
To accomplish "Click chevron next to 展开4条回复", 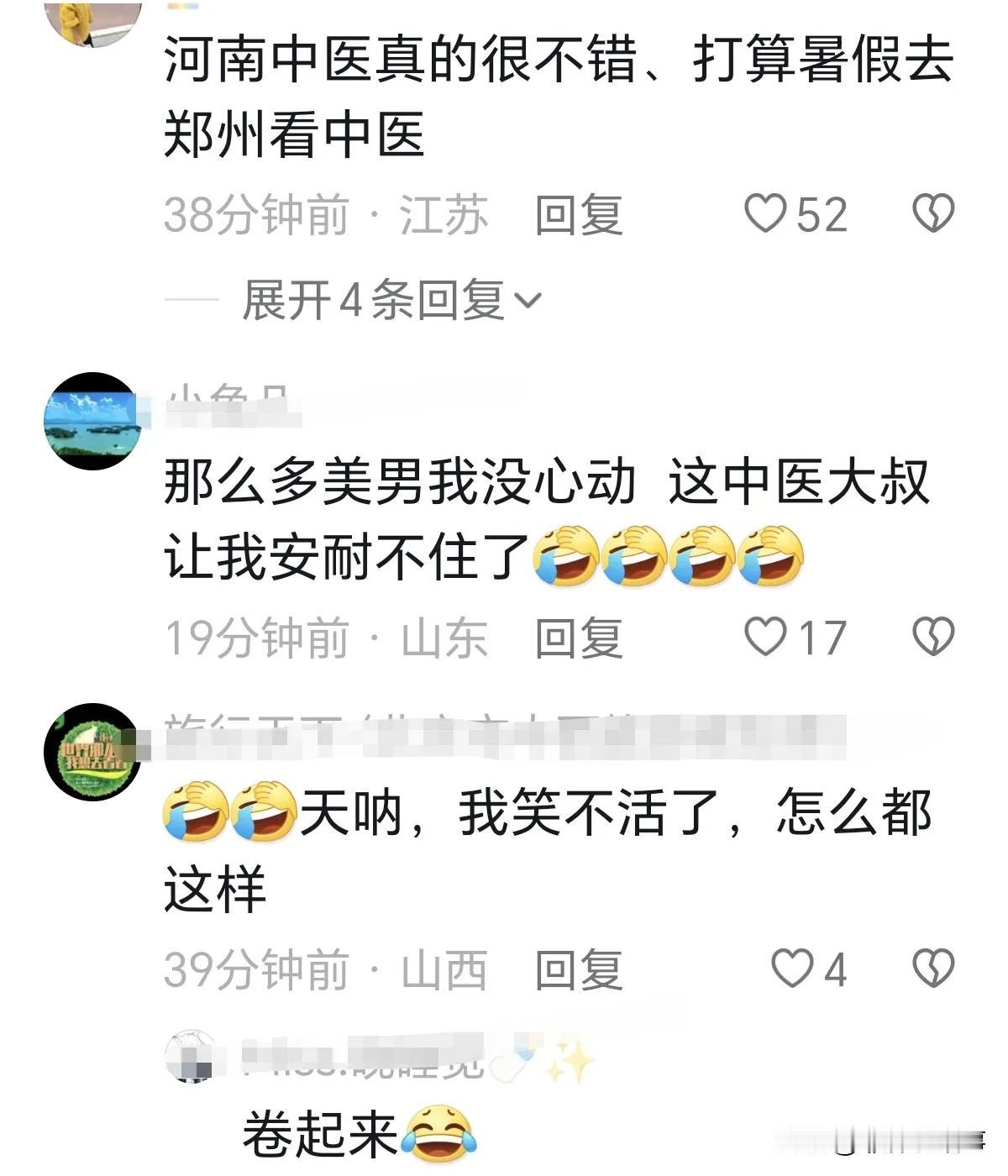I will point(528,301).
